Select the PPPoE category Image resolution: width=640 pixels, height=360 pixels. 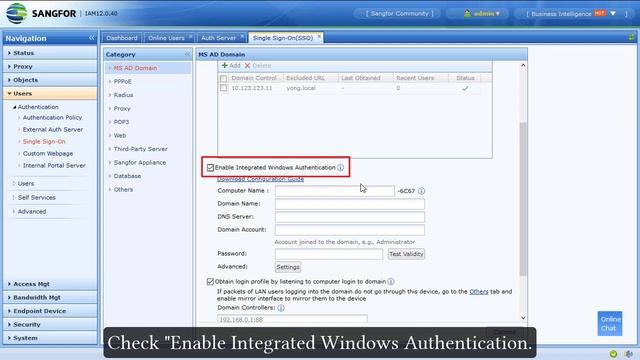[122, 82]
